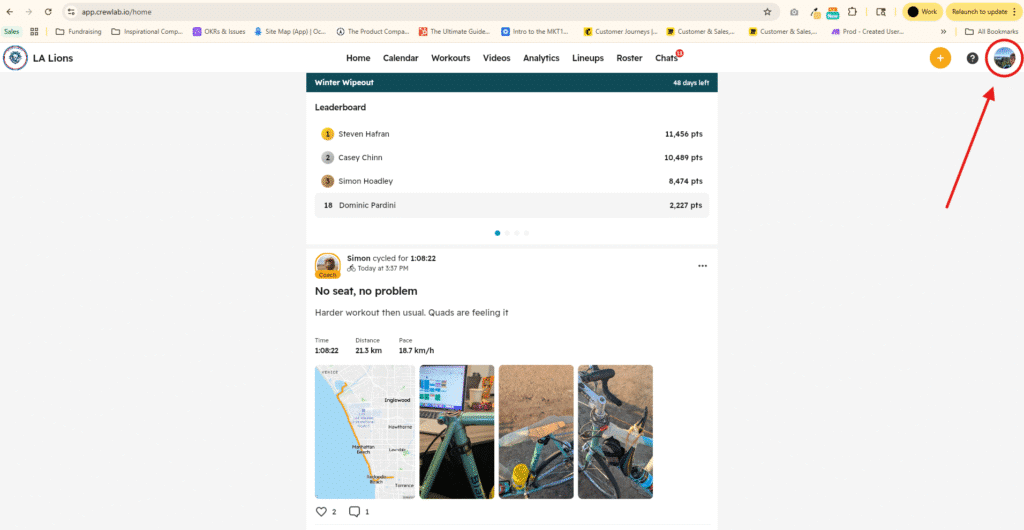
Task: Open the route map thumbnail
Action: [x=364, y=431]
